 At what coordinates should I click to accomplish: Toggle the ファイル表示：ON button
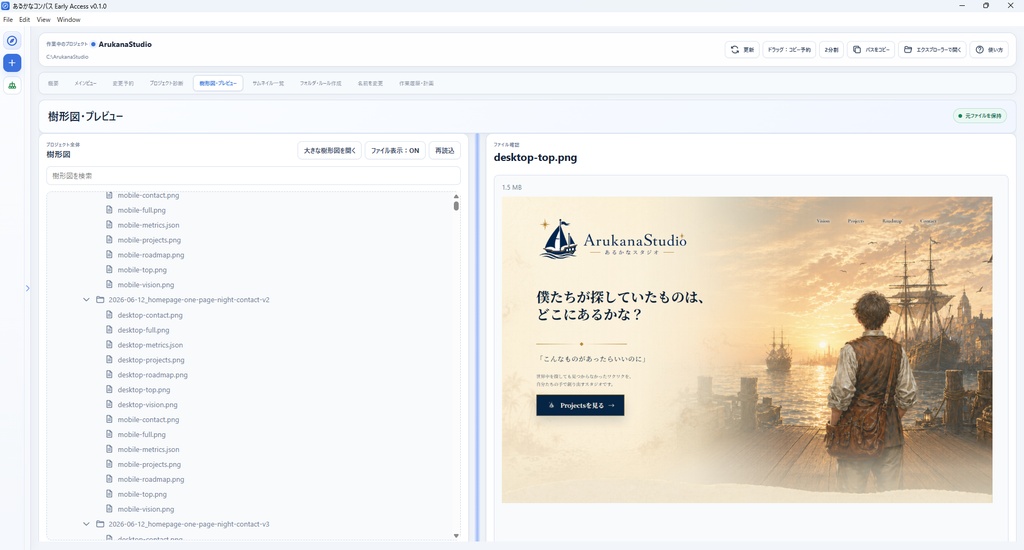click(x=395, y=150)
